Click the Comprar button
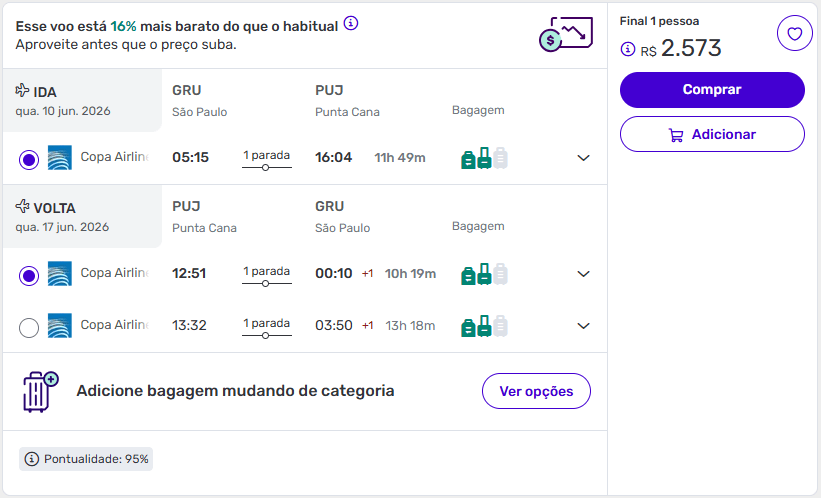 pyautogui.click(x=712, y=90)
